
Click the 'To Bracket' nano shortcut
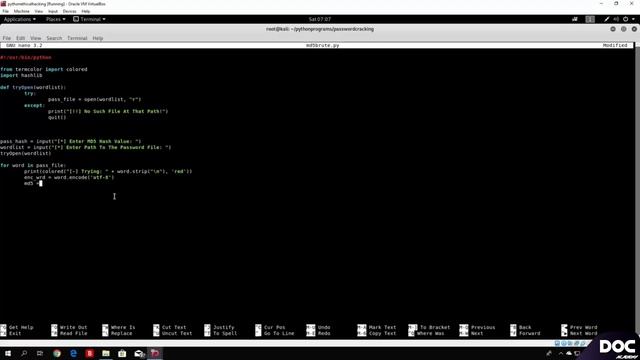click(429, 327)
